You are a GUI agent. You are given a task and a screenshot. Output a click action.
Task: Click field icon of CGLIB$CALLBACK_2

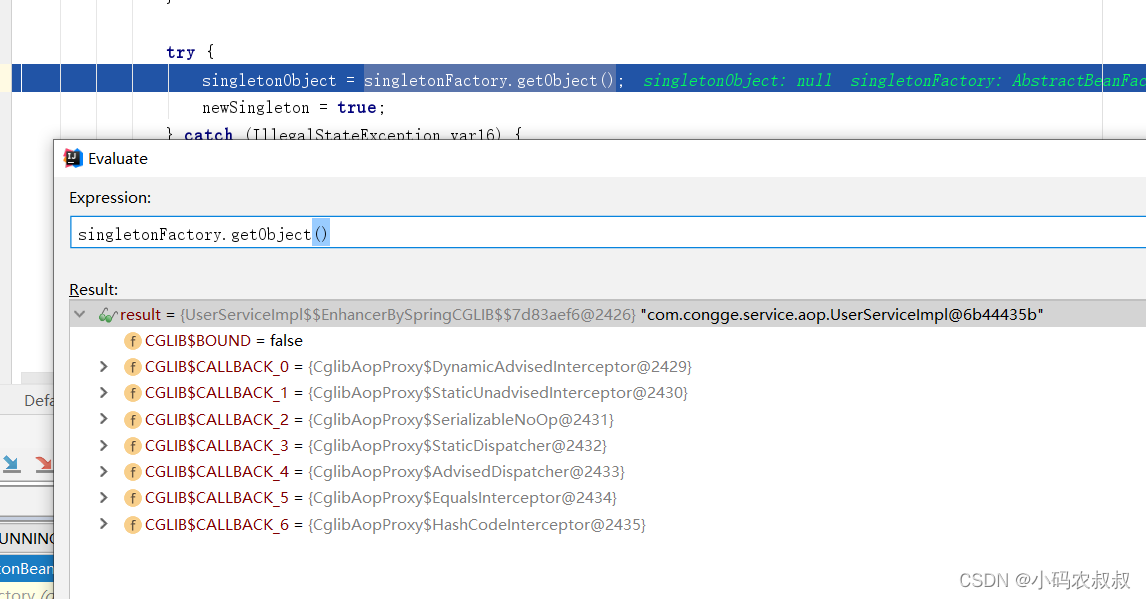132,419
